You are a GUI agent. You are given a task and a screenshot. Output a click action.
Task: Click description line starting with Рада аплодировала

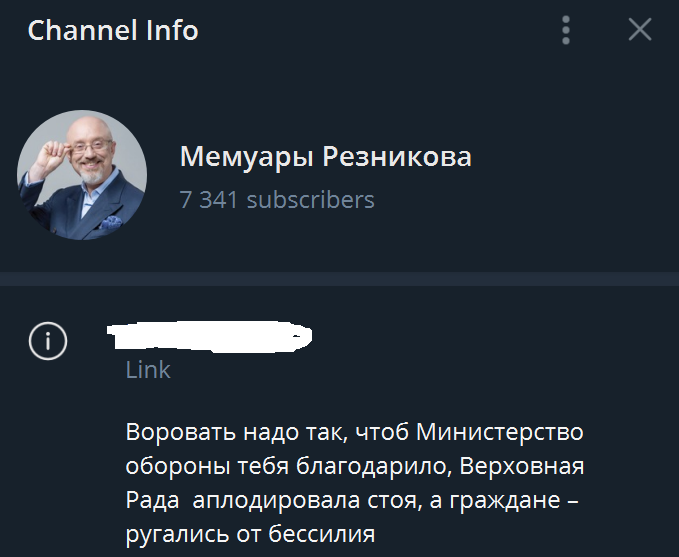coord(352,500)
